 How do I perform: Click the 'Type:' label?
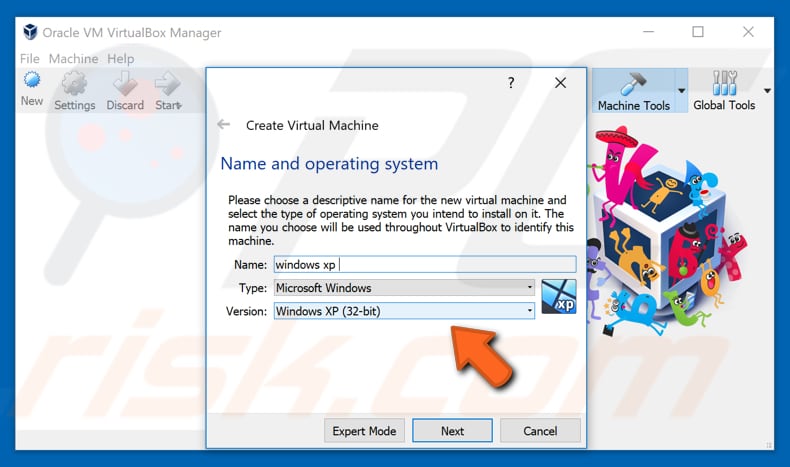point(253,288)
